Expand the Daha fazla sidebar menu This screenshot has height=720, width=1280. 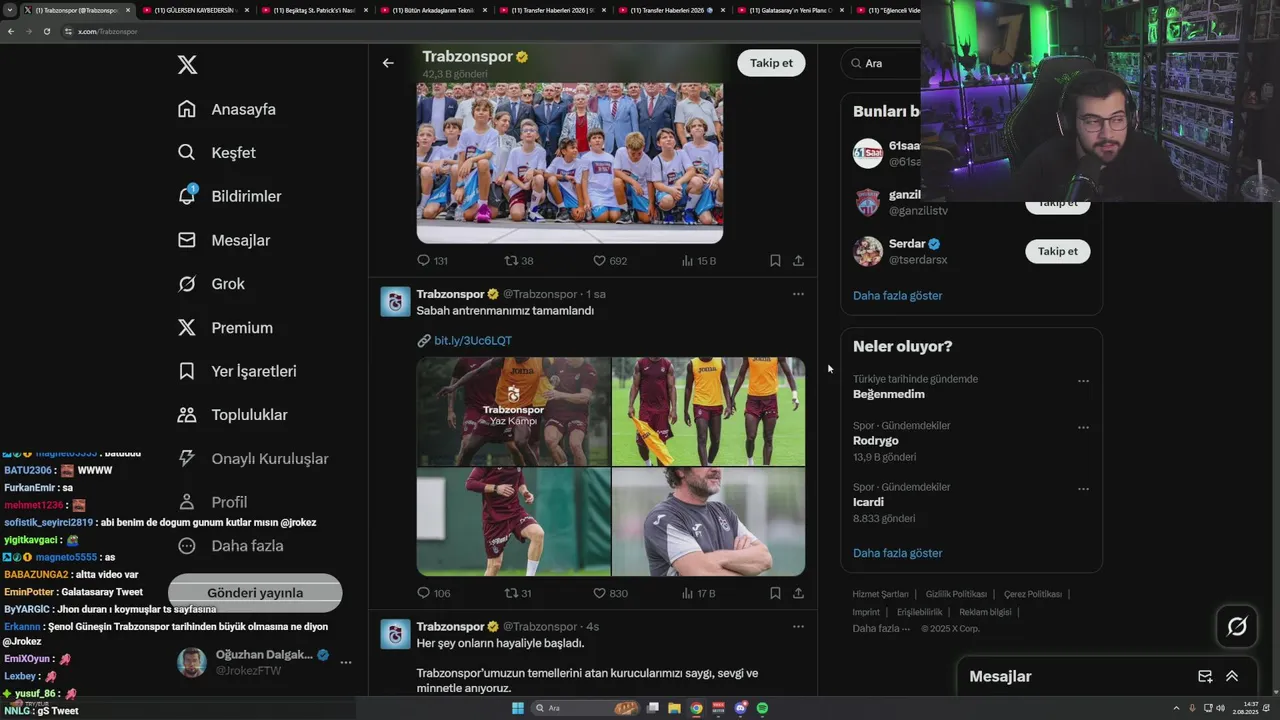230,546
